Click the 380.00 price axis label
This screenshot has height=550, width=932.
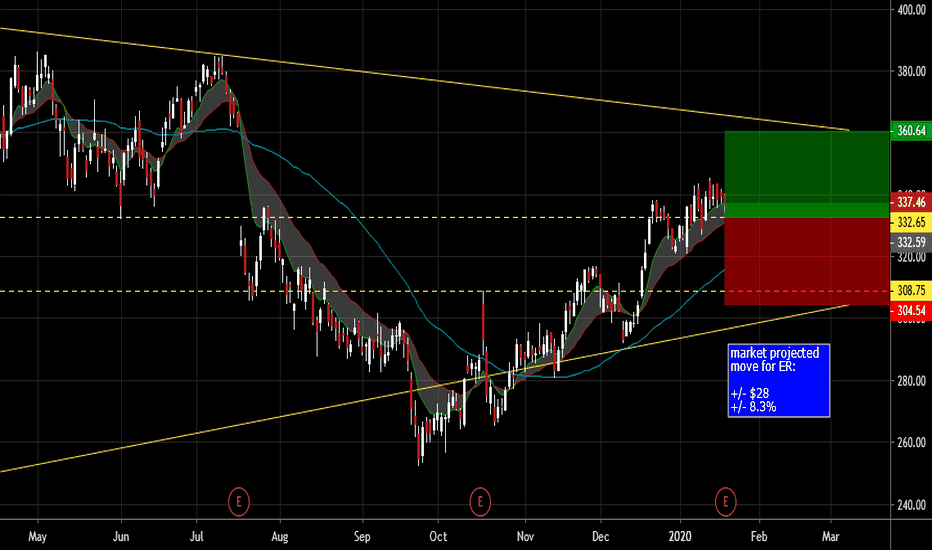[911, 71]
